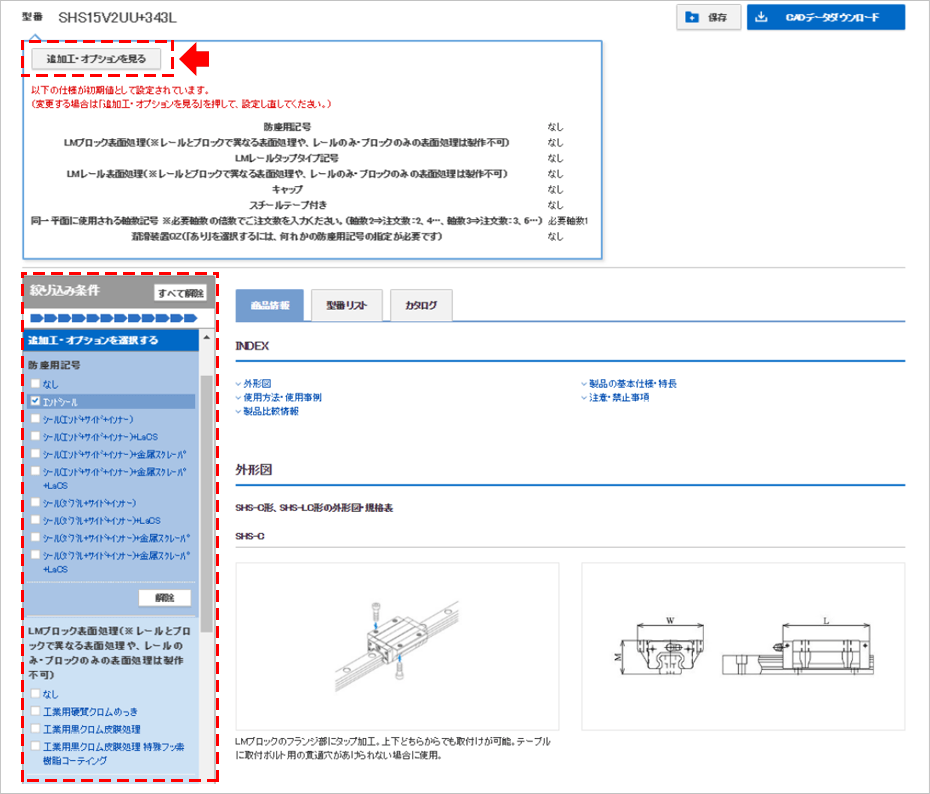
Task: Click the 追加工・オプションを見る button
Action: [x=97, y=58]
